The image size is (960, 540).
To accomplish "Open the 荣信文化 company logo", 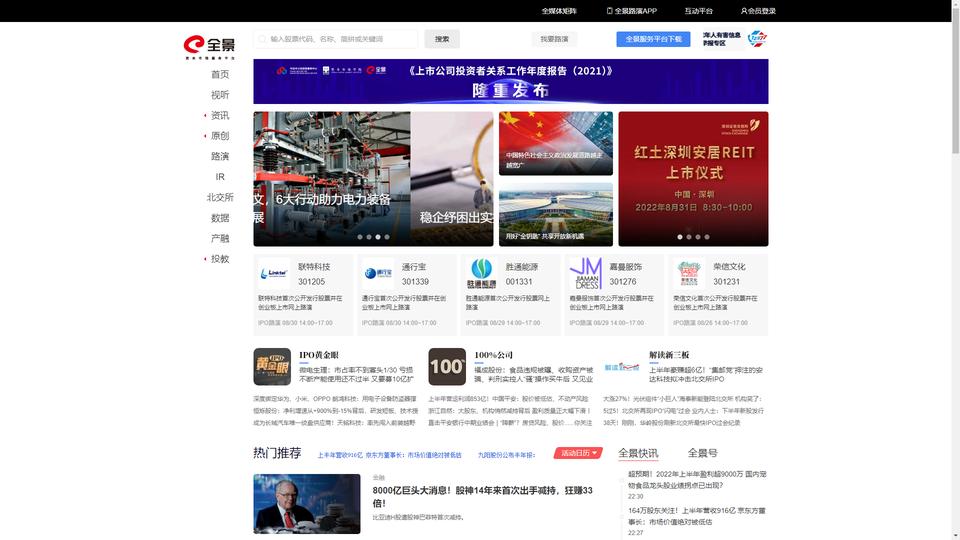I will tap(689, 273).
